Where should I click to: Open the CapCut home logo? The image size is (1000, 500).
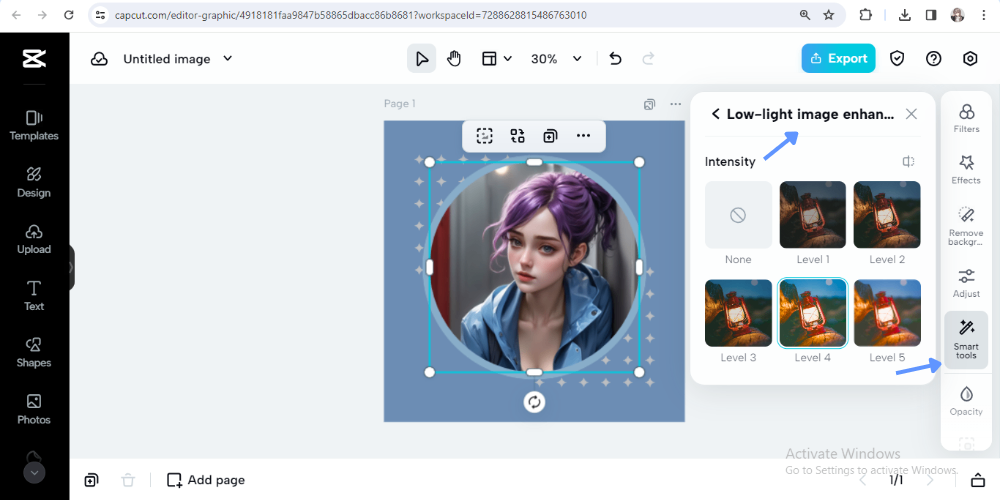pyautogui.click(x=34, y=59)
